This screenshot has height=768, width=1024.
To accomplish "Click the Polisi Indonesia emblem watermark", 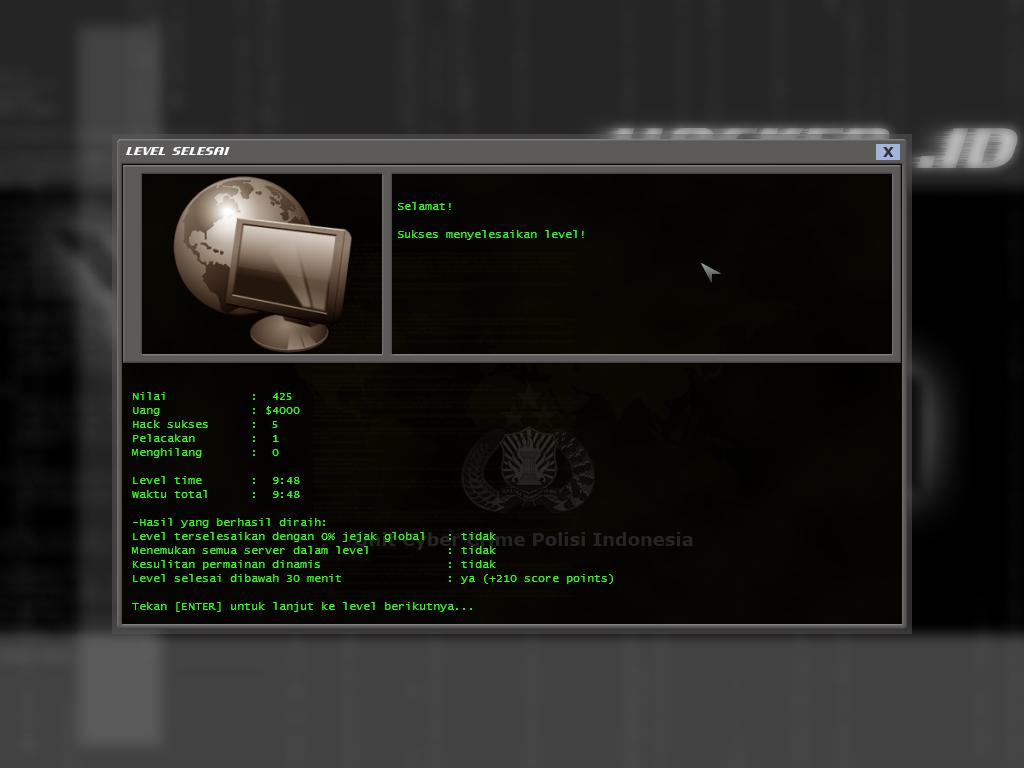I will (527, 468).
